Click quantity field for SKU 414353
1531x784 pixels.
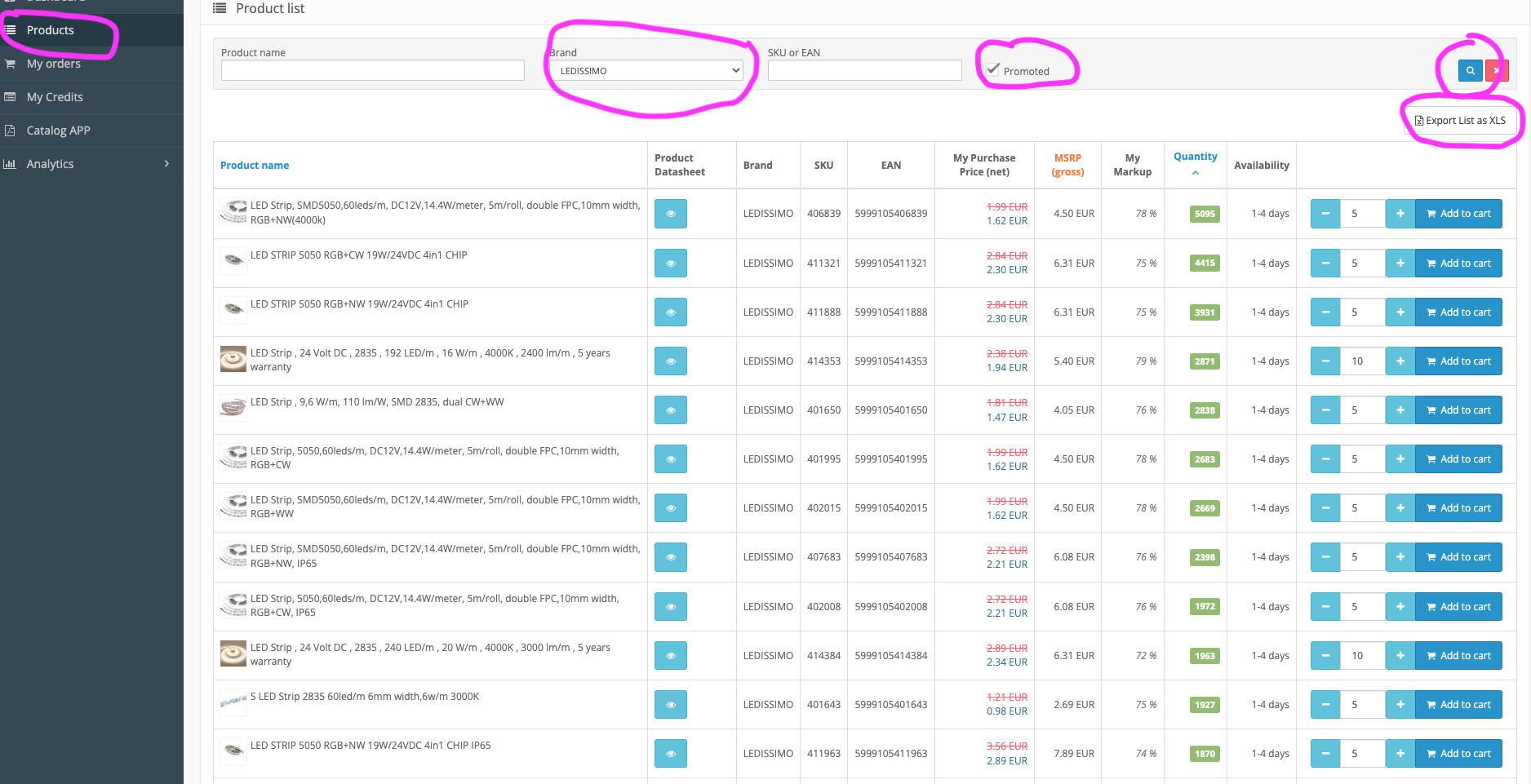pyautogui.click(x=1363, y=361)
